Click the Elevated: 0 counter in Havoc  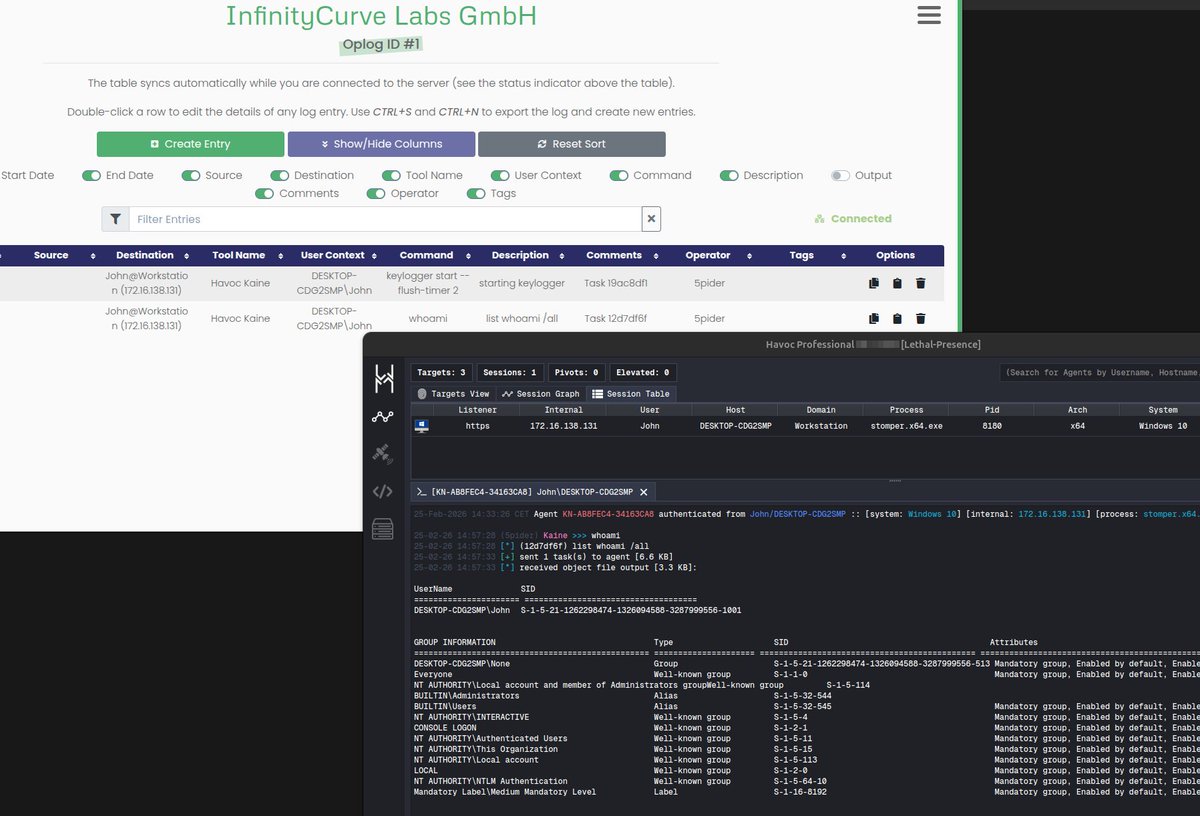coord(641,372)
